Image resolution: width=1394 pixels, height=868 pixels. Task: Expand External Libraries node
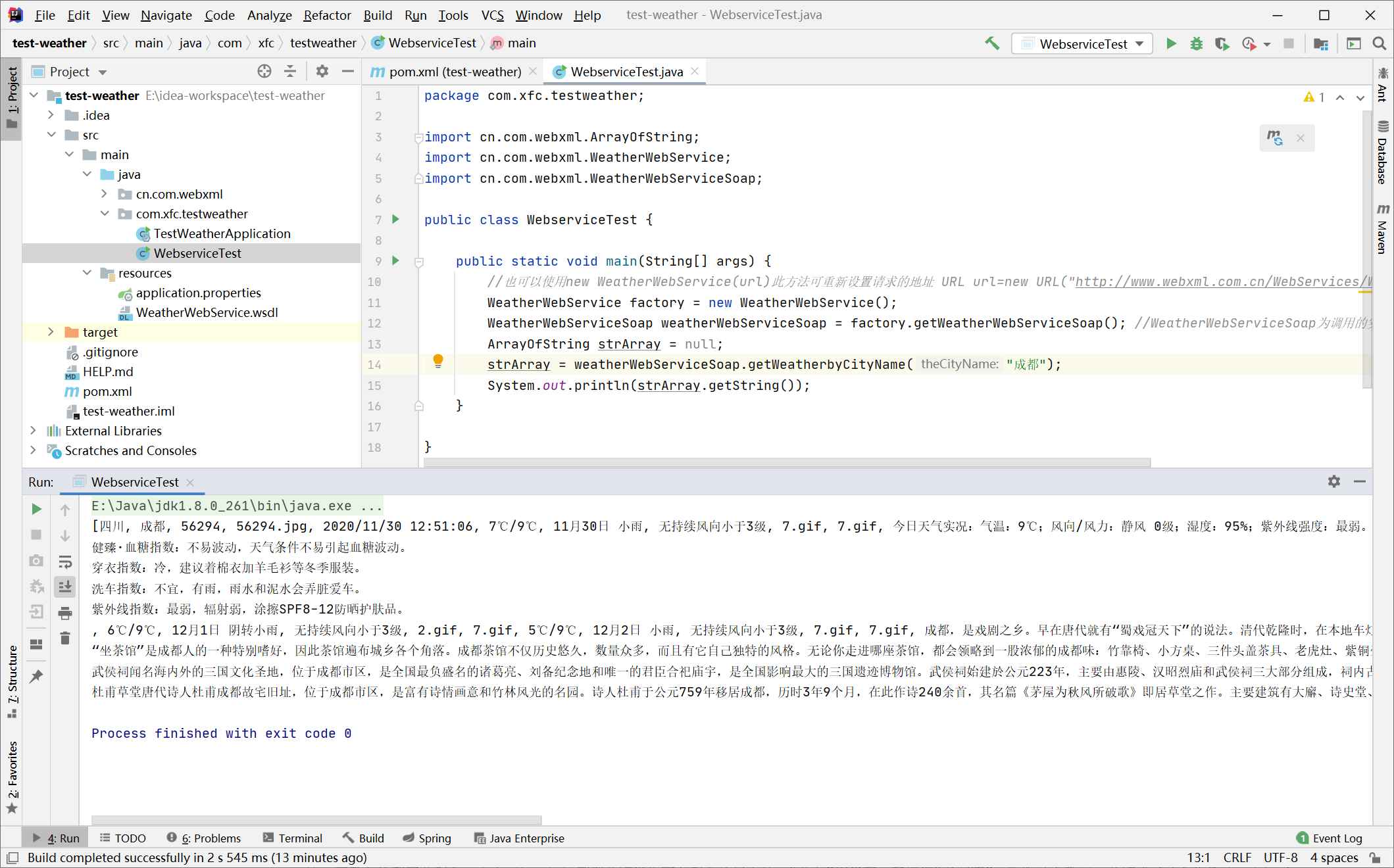coord(34,431)
